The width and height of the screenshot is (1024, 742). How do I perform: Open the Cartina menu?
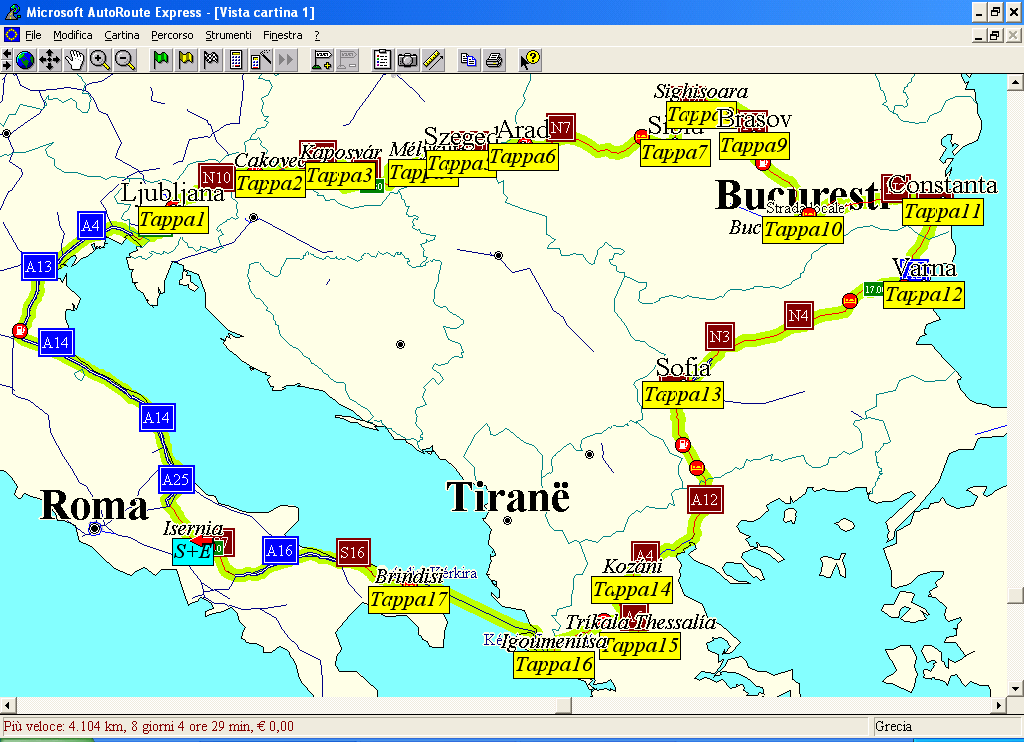121,35
